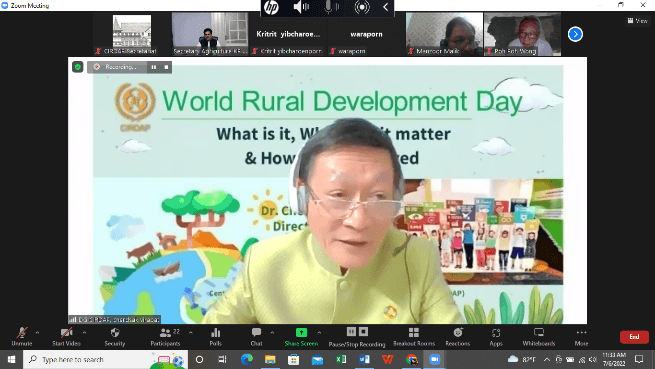
Task: Select the Kritrit yibcharoenporn participant tile
Action: click(x=288, y=34)
